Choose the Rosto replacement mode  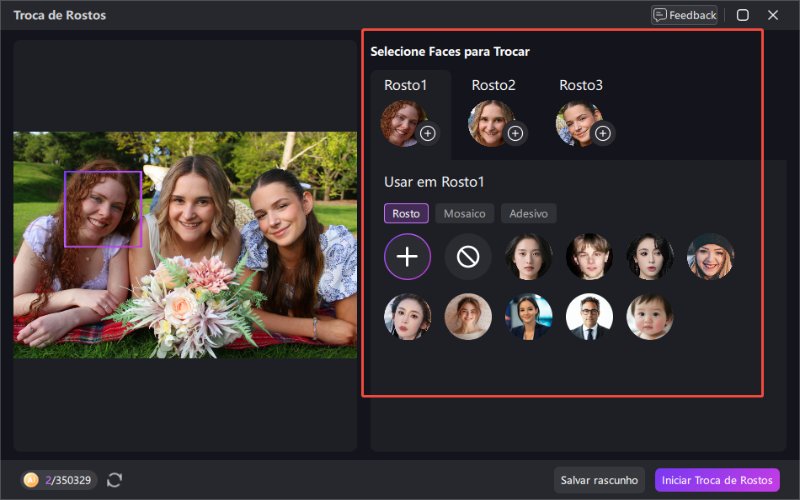click(x=406, y=213)
